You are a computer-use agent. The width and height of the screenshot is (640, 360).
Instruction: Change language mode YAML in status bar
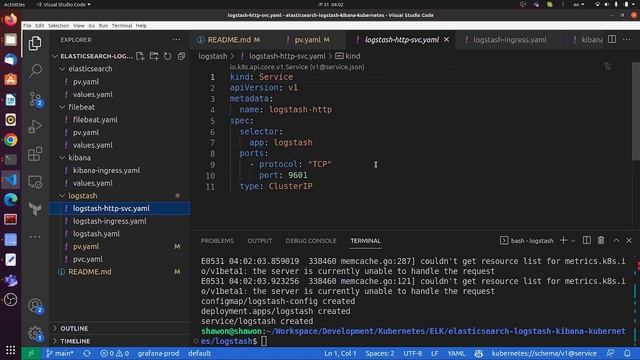456,353
